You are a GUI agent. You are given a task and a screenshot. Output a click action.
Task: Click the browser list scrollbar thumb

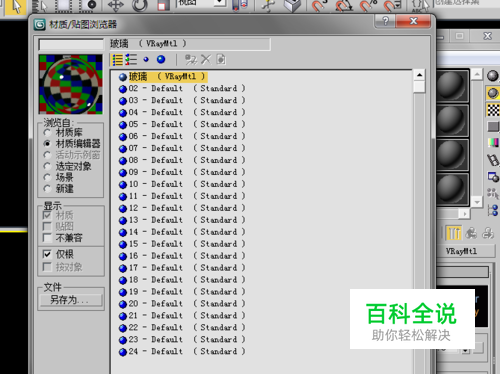[419, 87]
